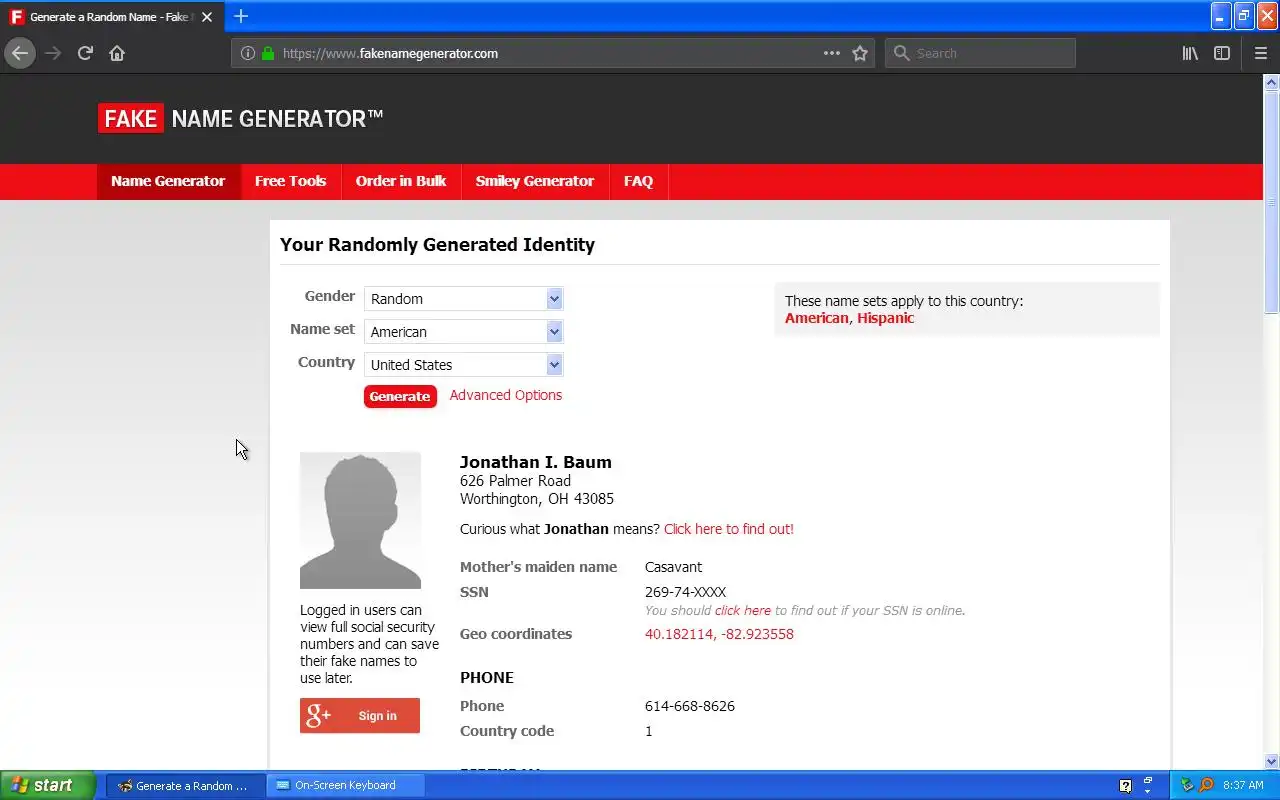Click the PHONE section heading
This screenshot has height=800, width=1280.
point(487,677)
